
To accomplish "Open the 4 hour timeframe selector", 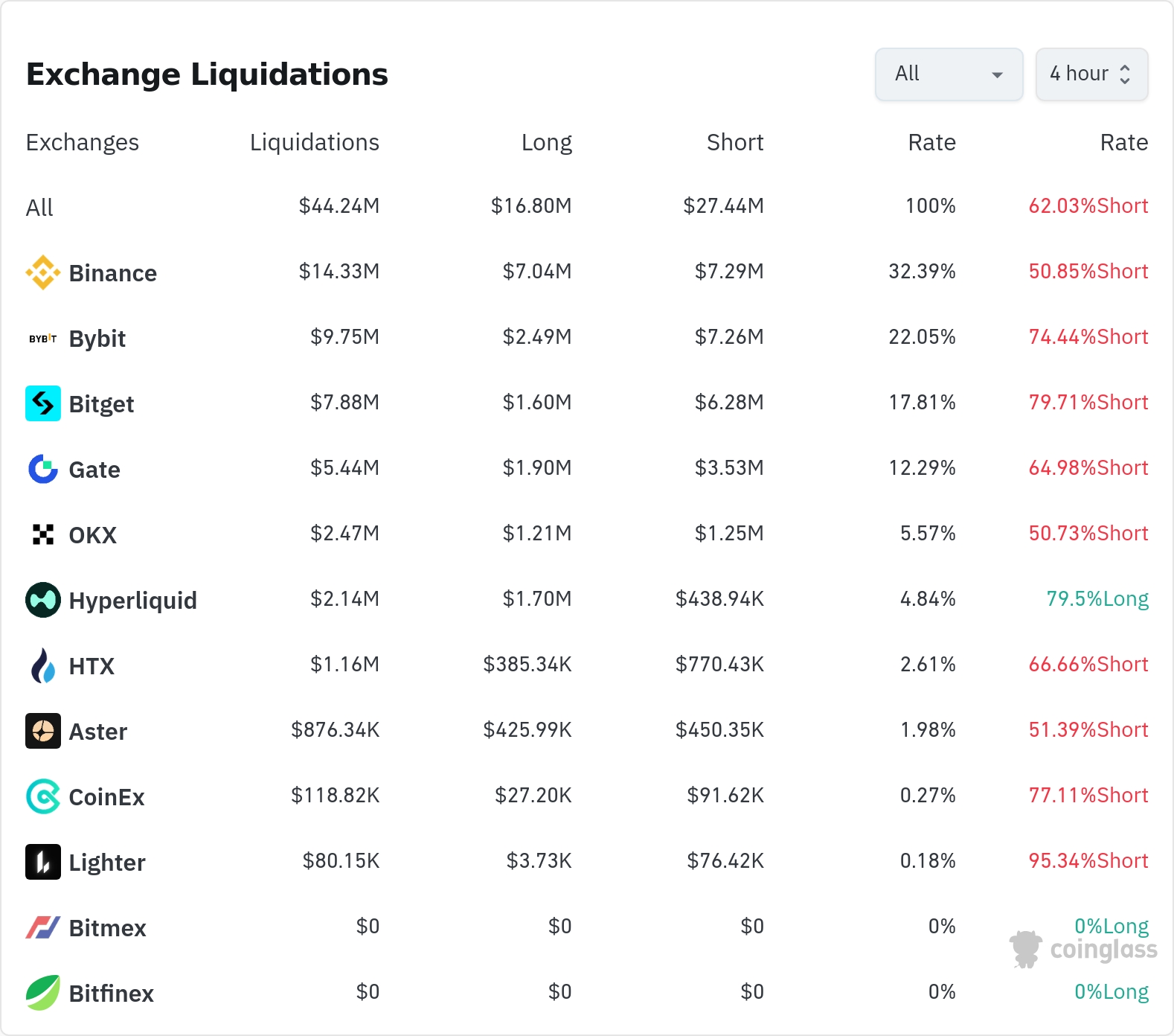I will point(1091,74).
